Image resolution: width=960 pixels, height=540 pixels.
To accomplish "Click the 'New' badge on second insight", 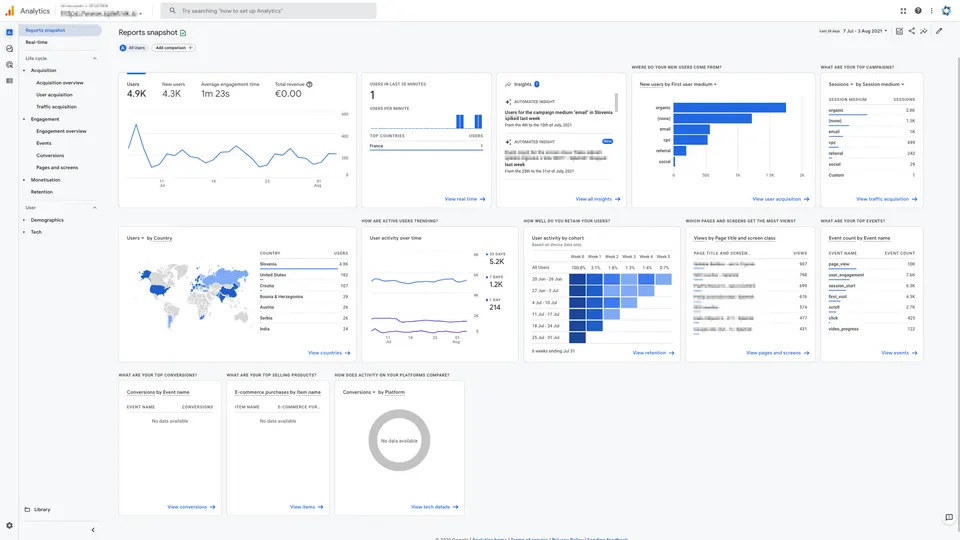I will 607,141.
